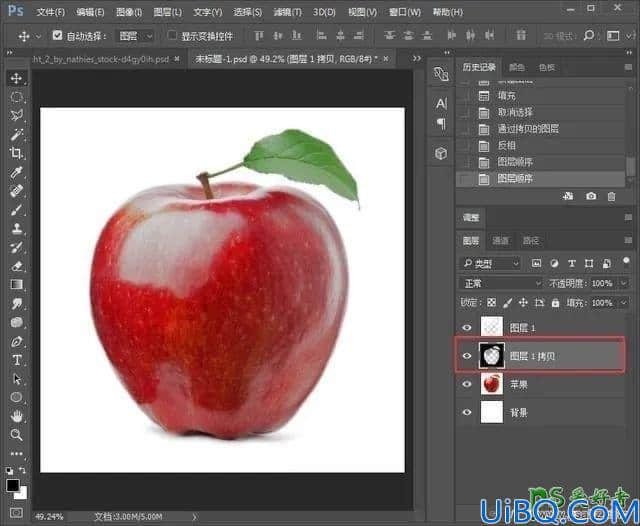Switch to the 颜色 tab
This screenshot has width=640, height=526.
pos(517,67)
